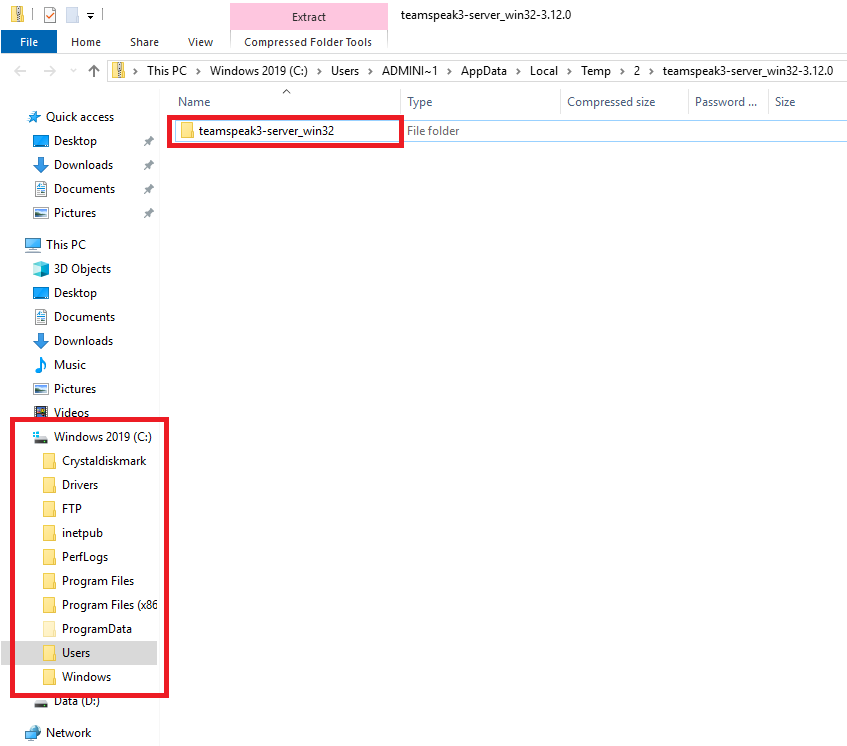
Task: Go forward with the Forward arrow
Action: [50, 71]
